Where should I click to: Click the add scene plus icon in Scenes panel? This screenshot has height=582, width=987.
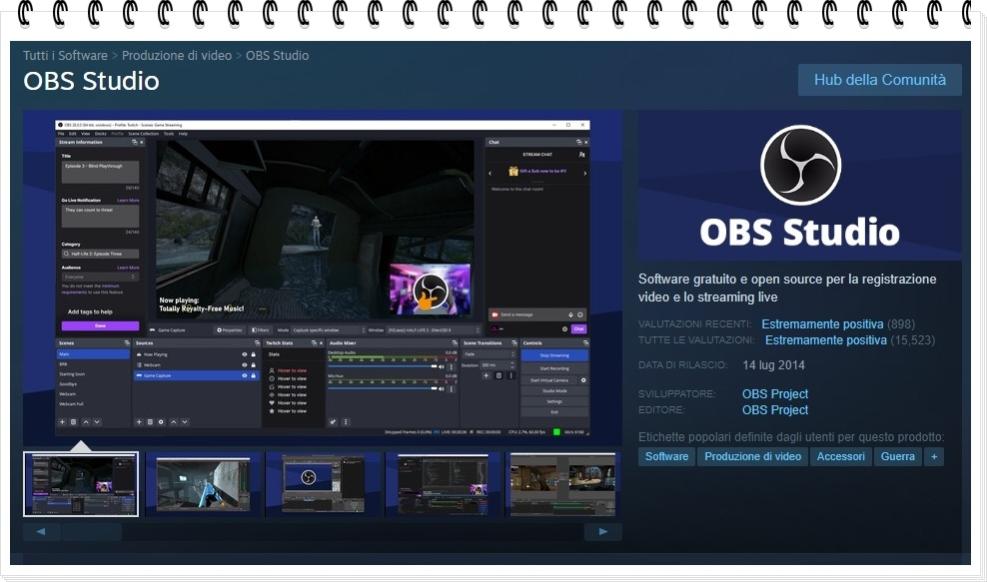click(x=62, y=422)
